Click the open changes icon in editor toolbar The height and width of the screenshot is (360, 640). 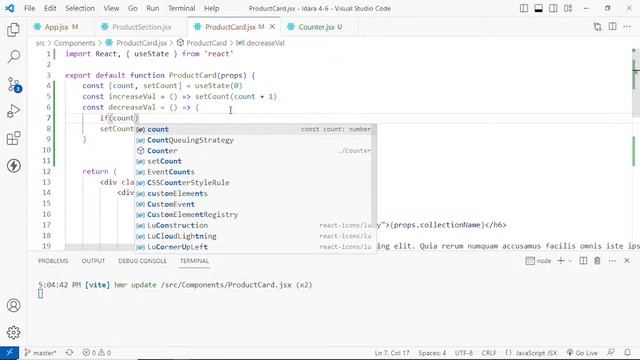tap(598, 27)
